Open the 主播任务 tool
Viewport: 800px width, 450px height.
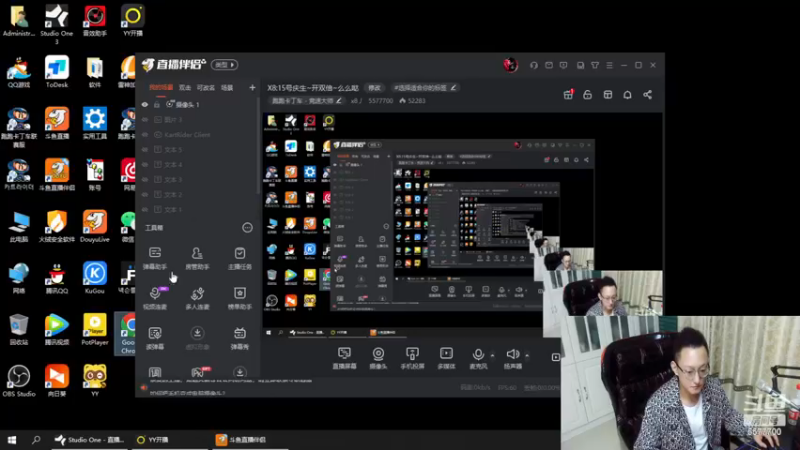239,258
